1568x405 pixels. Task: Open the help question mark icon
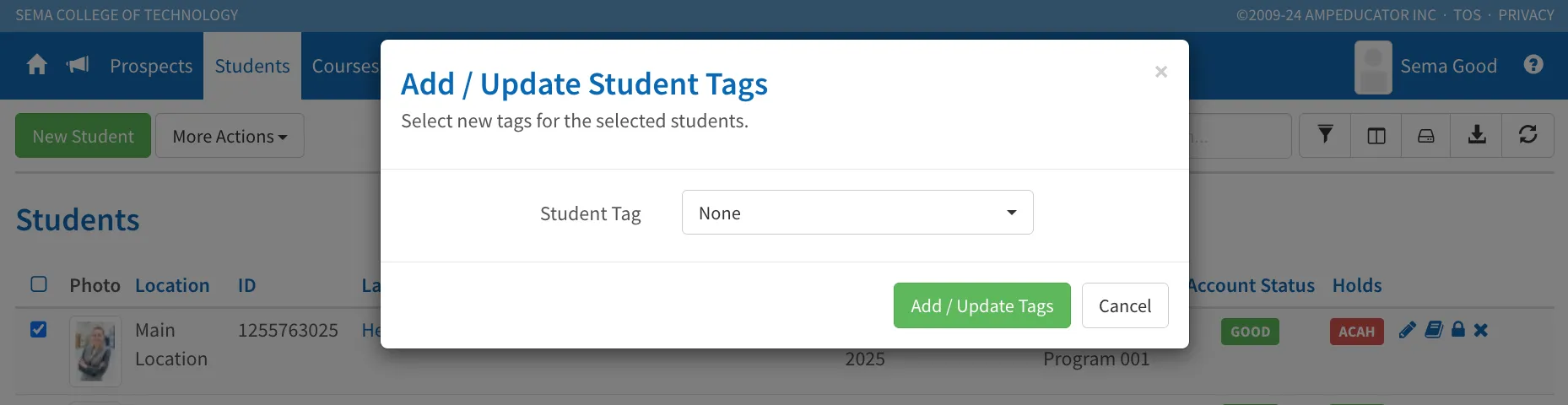[x=1533, y=65]
